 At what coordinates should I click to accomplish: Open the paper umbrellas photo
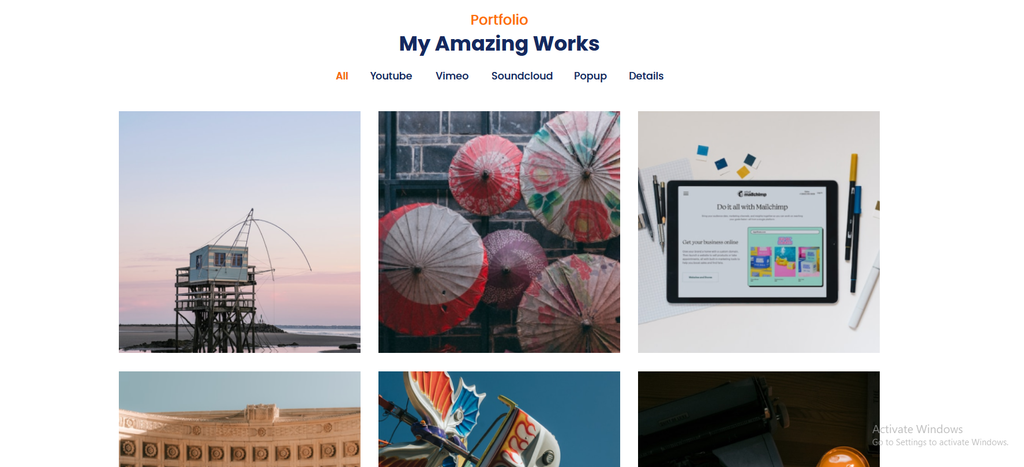click(x=499, y=232)
